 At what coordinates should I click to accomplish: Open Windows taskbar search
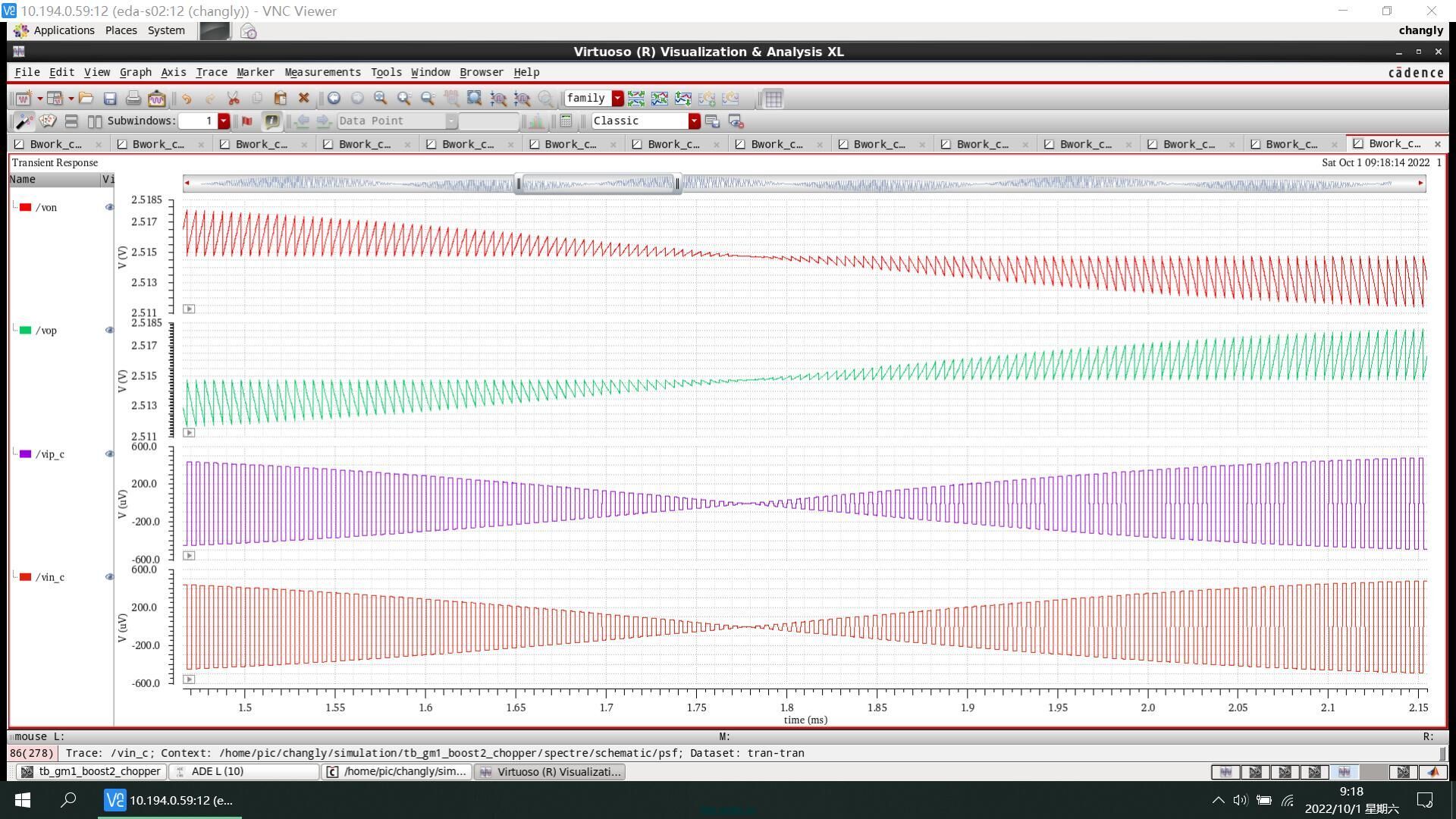point(68,800)
